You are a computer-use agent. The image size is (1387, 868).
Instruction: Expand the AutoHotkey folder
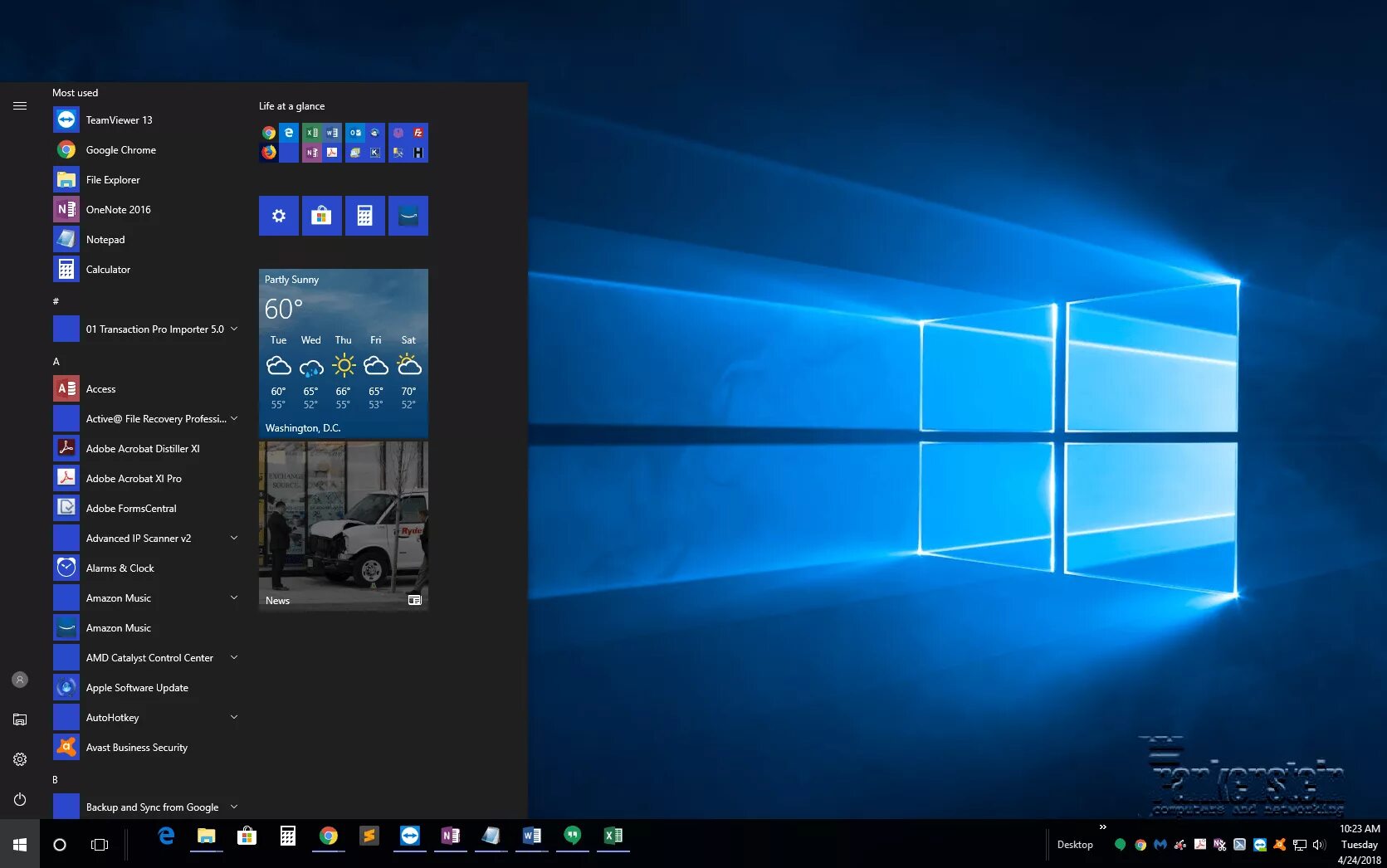(234, 718)
